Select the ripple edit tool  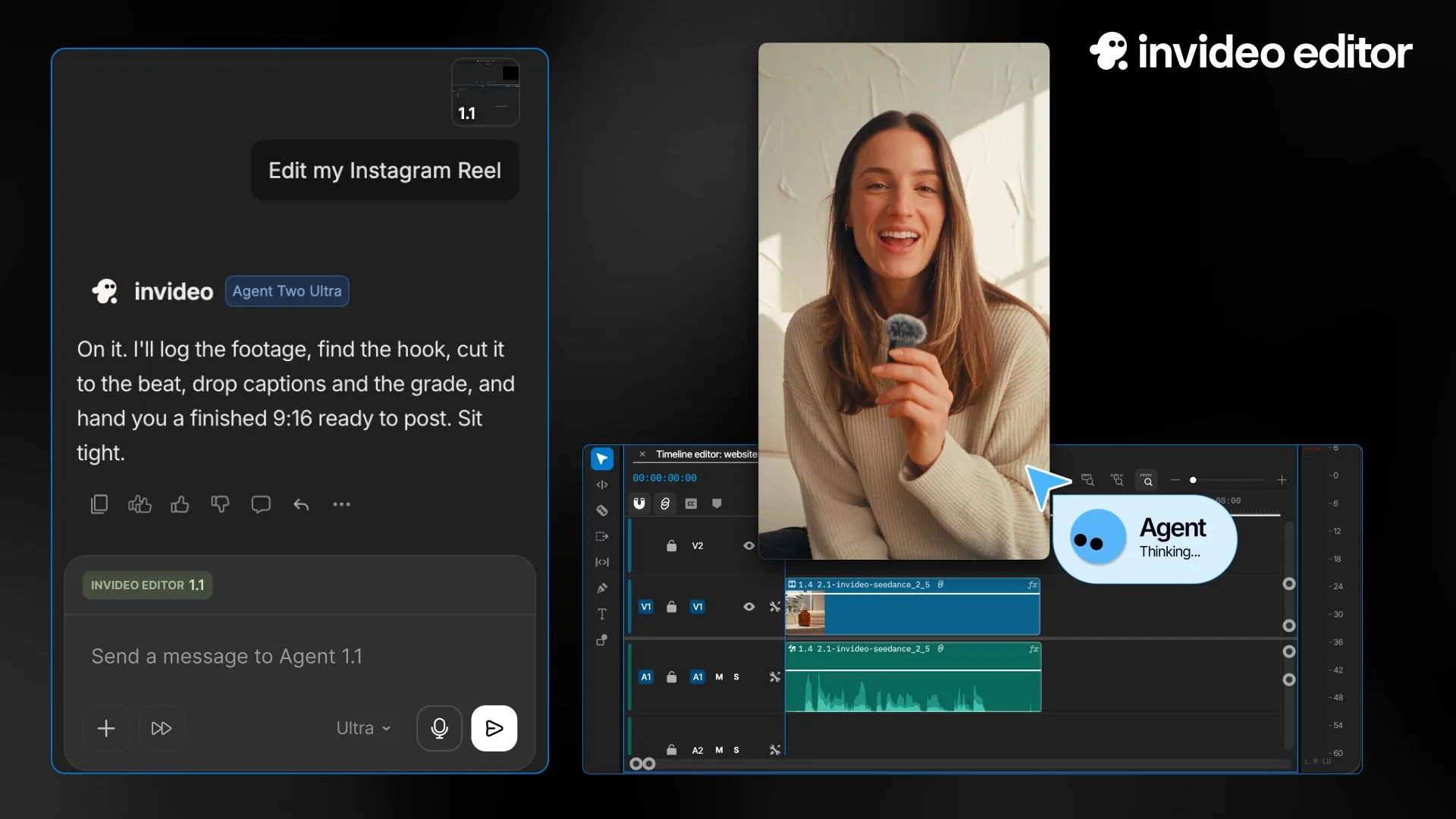point(602,485)
